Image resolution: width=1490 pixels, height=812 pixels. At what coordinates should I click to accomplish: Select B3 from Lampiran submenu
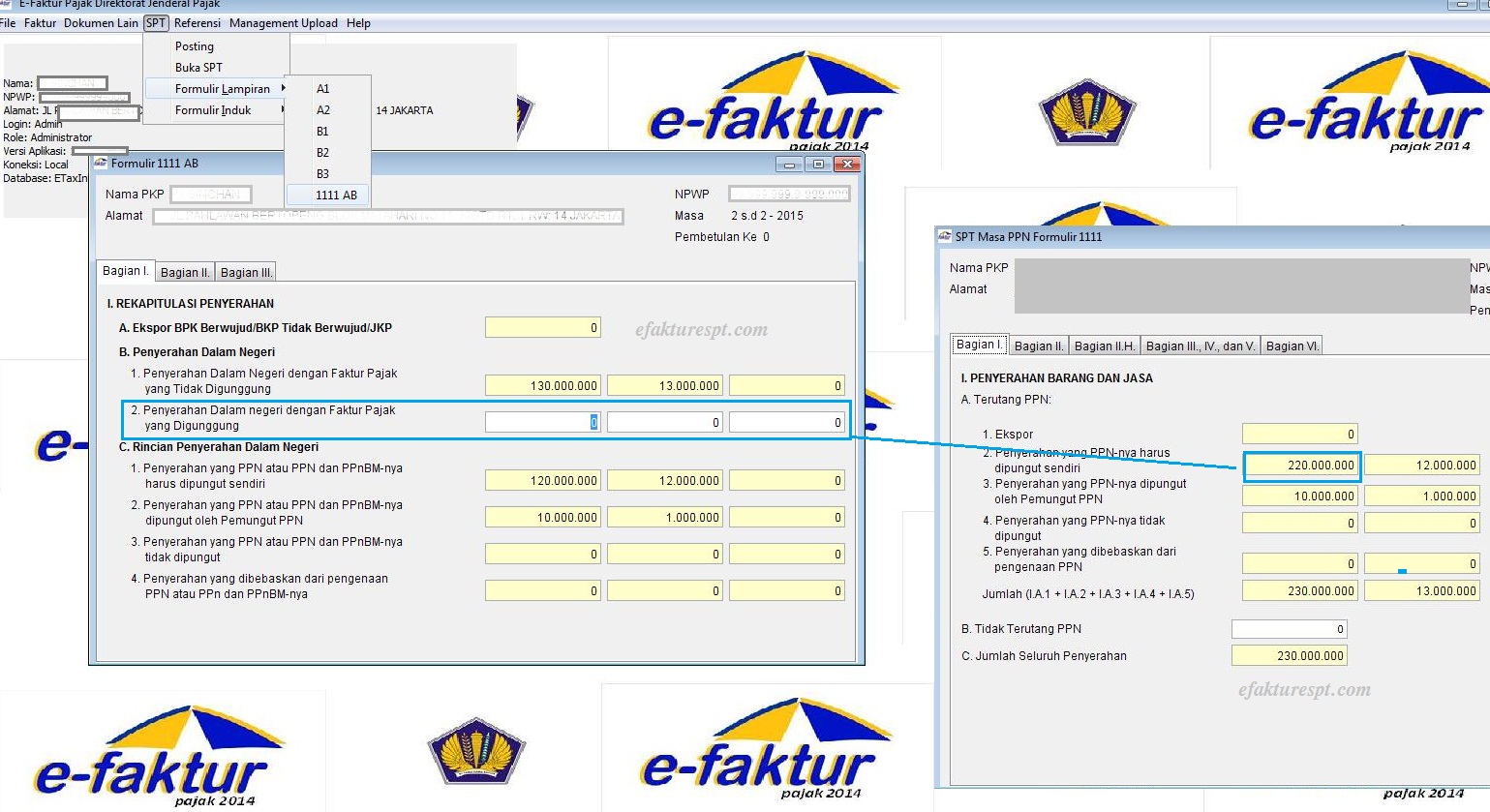328,174
